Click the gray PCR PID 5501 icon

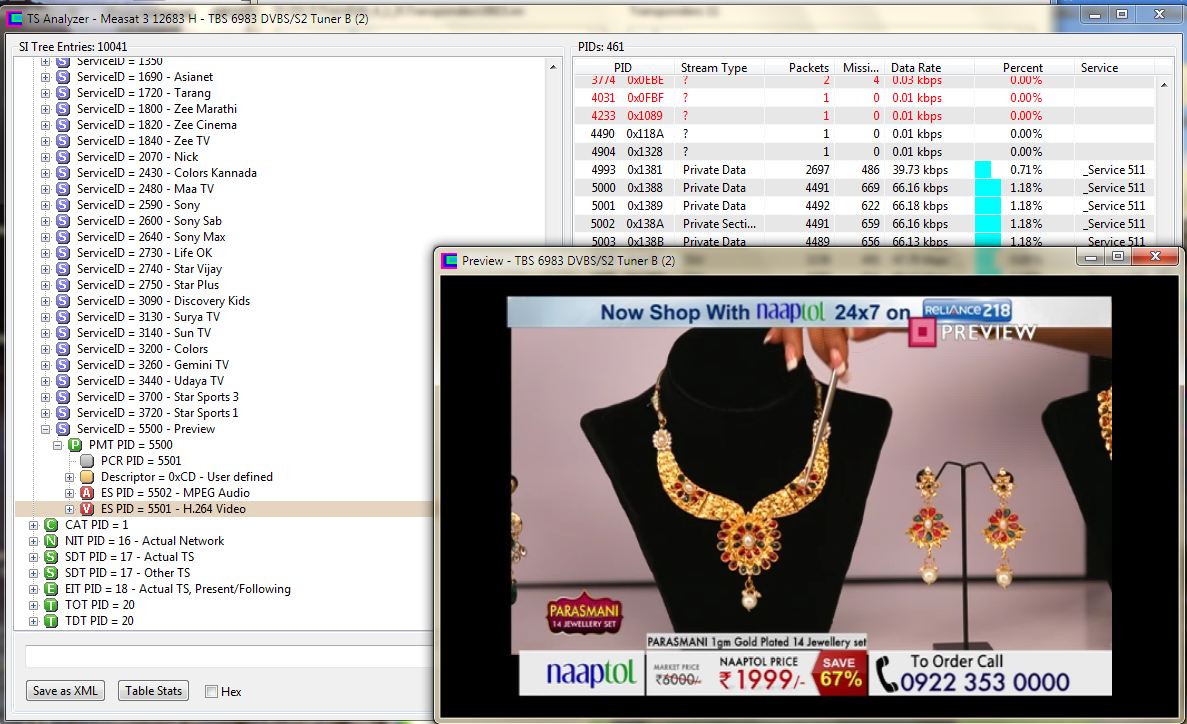click(x=87, y=460)
